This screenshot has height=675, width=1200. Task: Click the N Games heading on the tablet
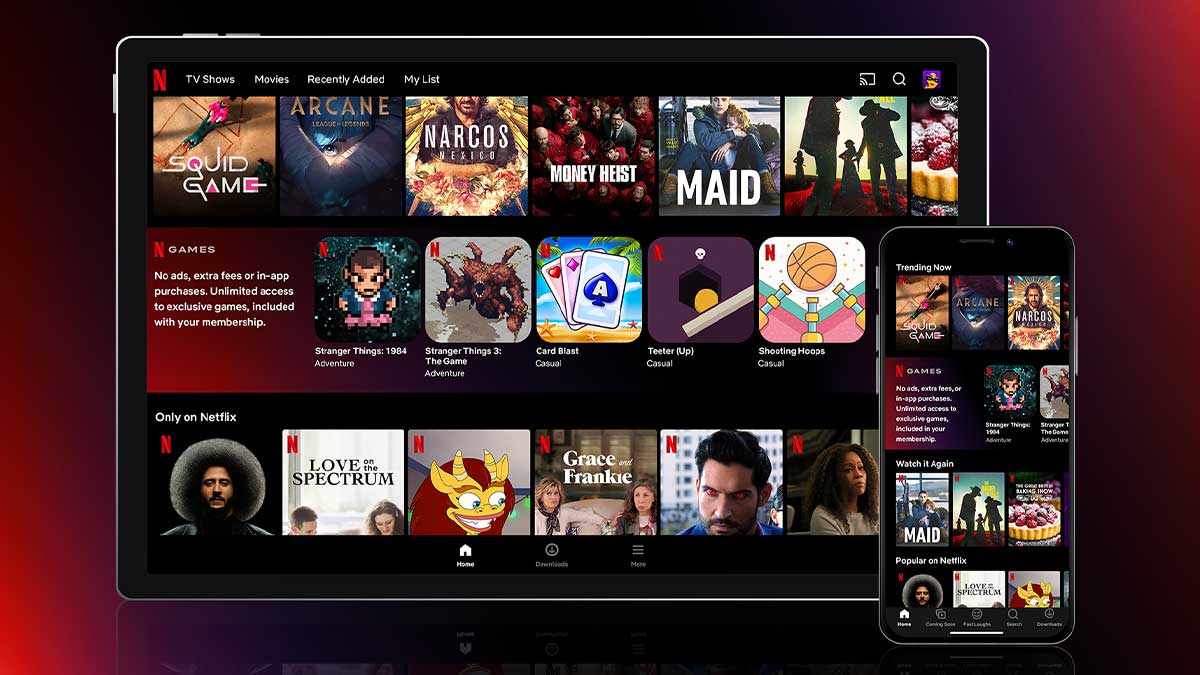click(185, 249)
